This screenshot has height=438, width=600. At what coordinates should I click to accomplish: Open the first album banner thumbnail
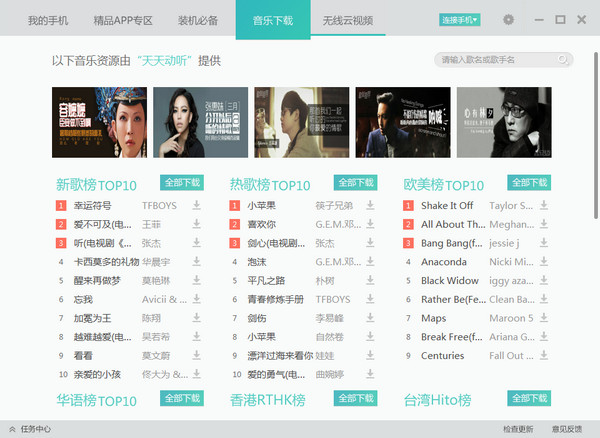pyautogui.click(x=99, y=121)
